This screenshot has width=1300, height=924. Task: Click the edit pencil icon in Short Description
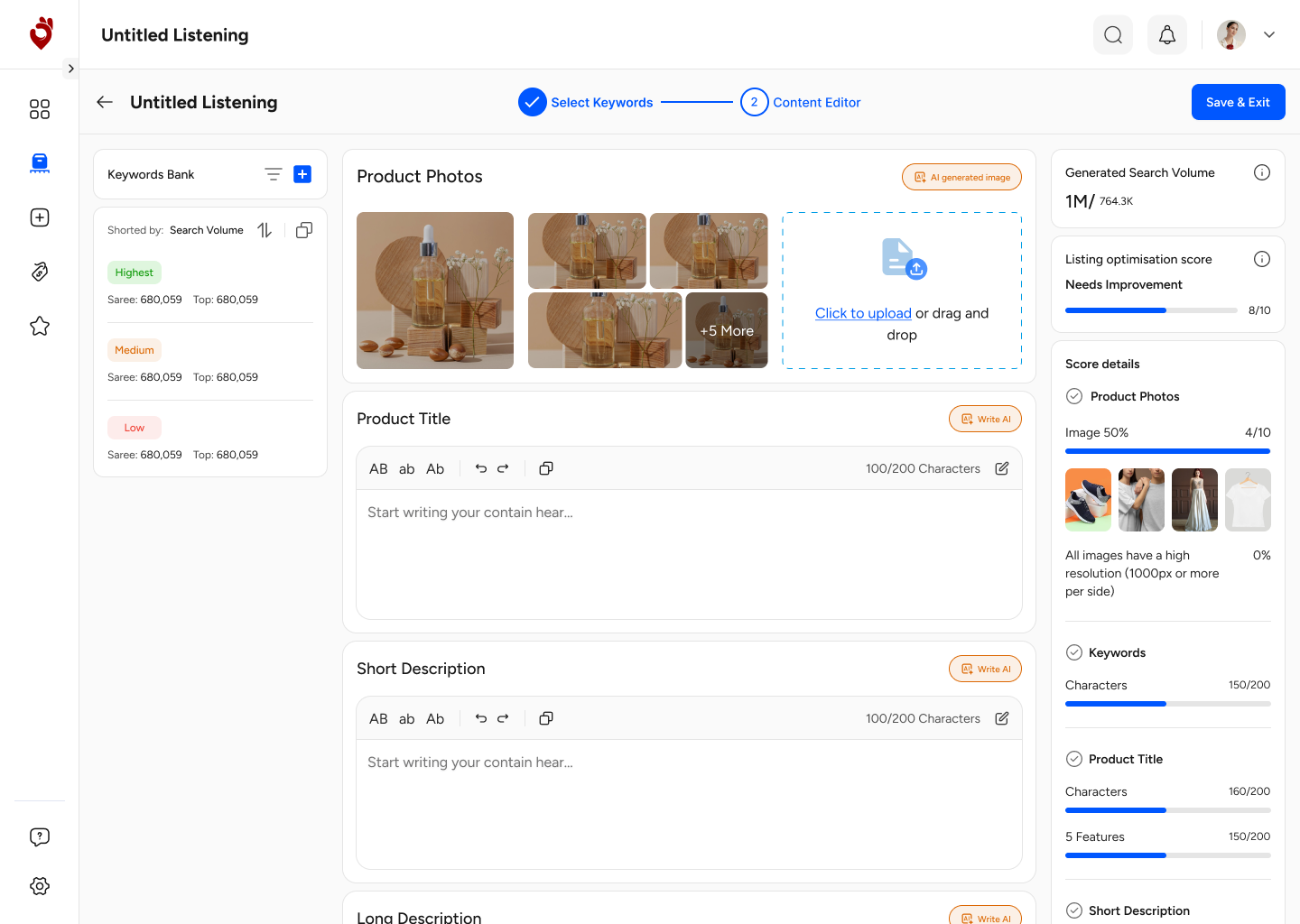1002,718
